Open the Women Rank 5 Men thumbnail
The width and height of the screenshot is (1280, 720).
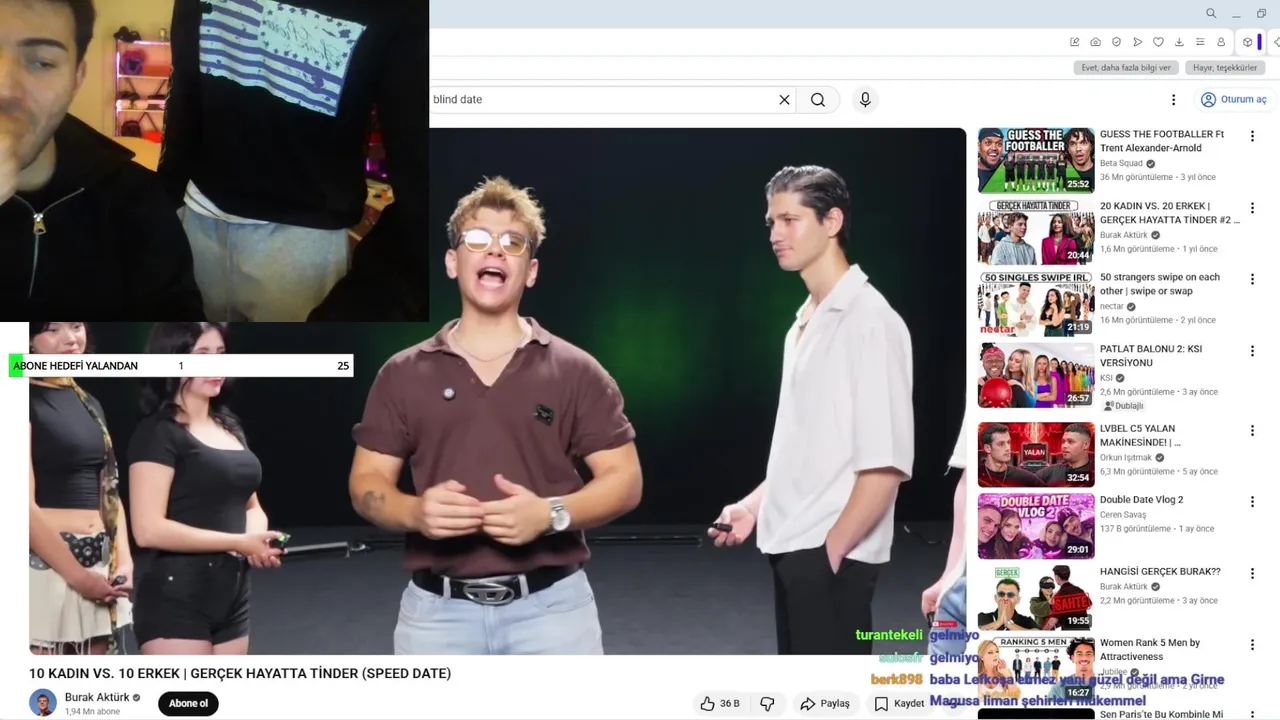tap(1036, 669)
